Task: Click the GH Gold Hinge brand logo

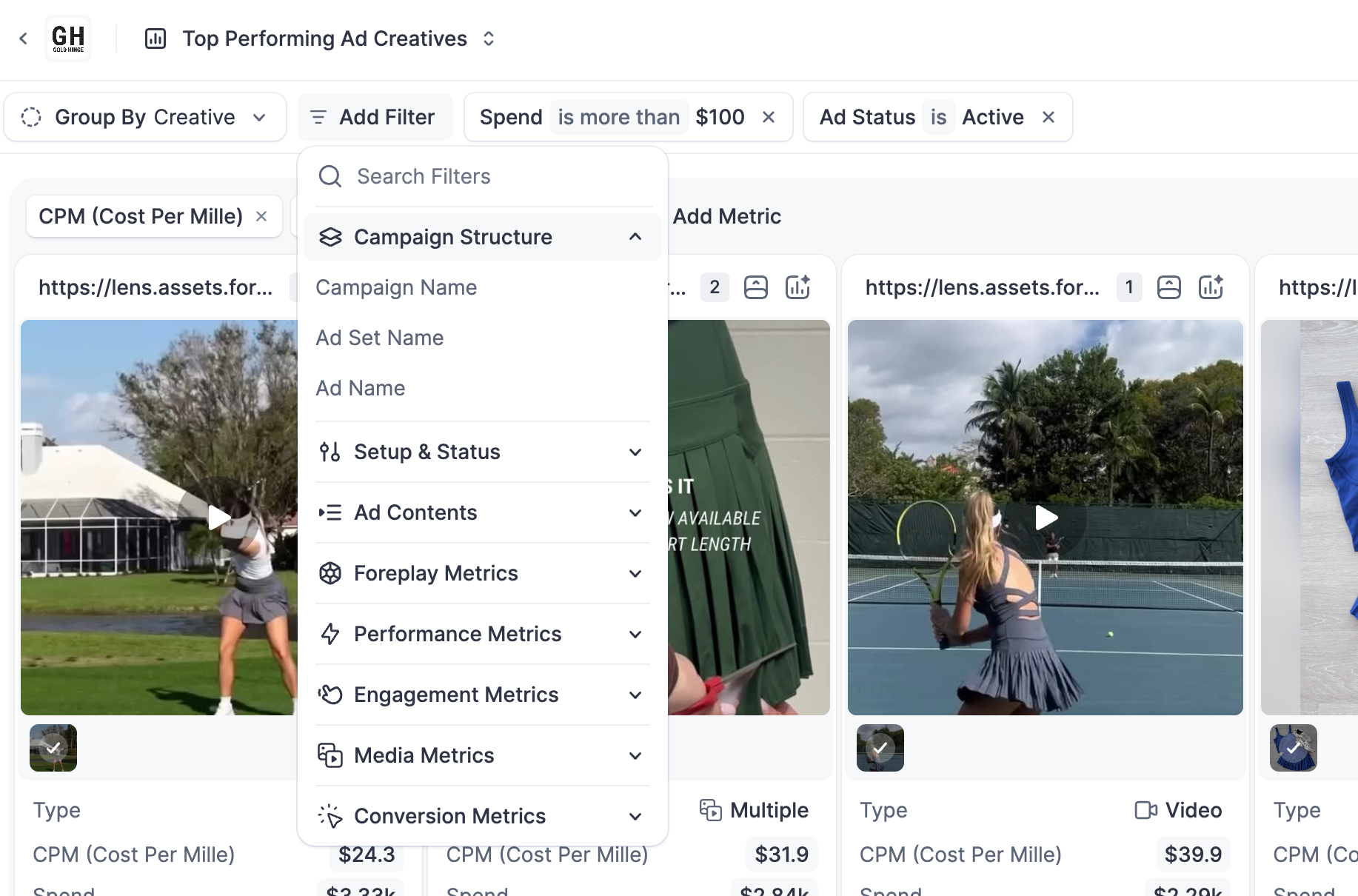Action: (x=68, y=39)
